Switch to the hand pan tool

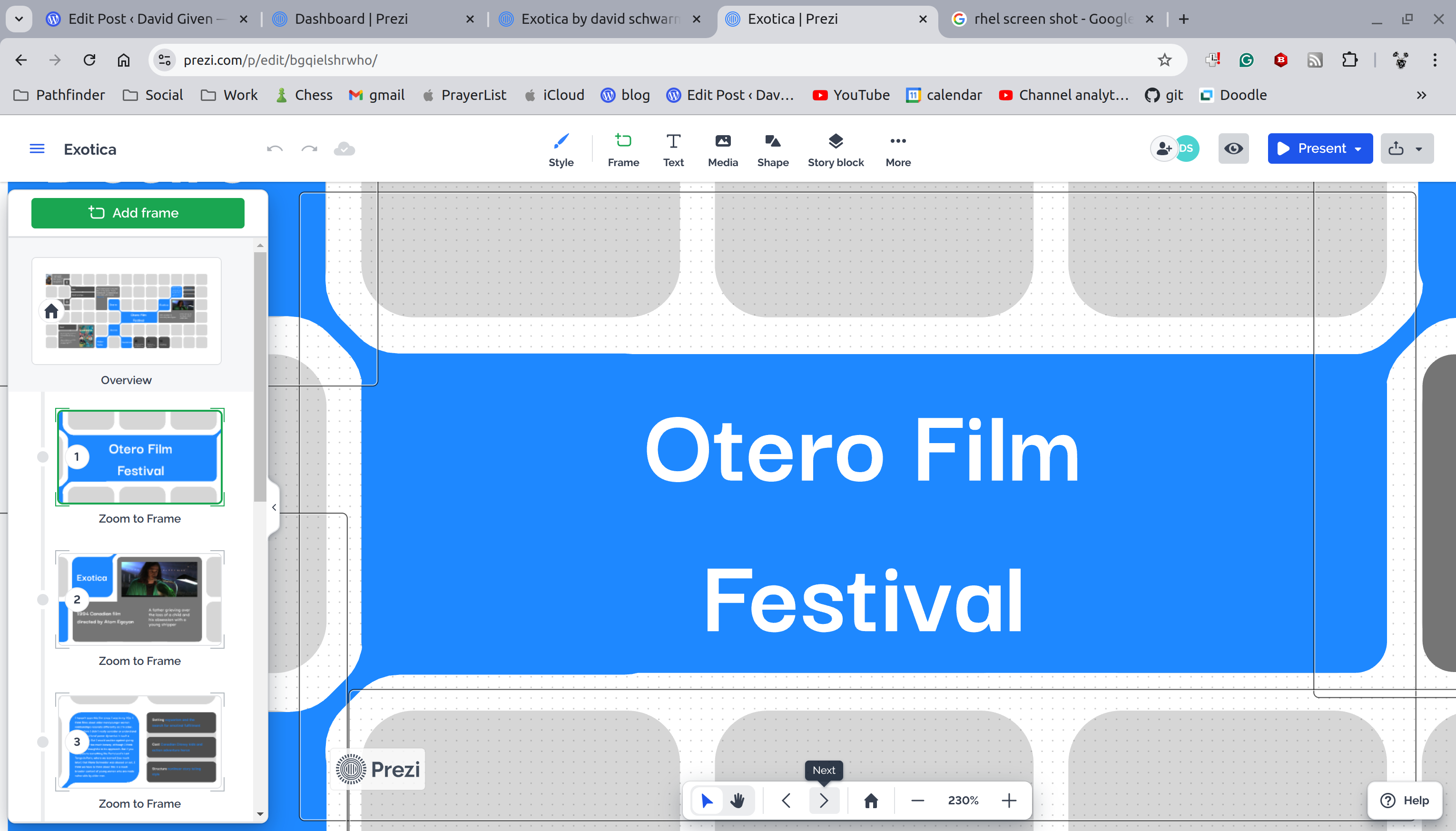(x=737, y=800)
